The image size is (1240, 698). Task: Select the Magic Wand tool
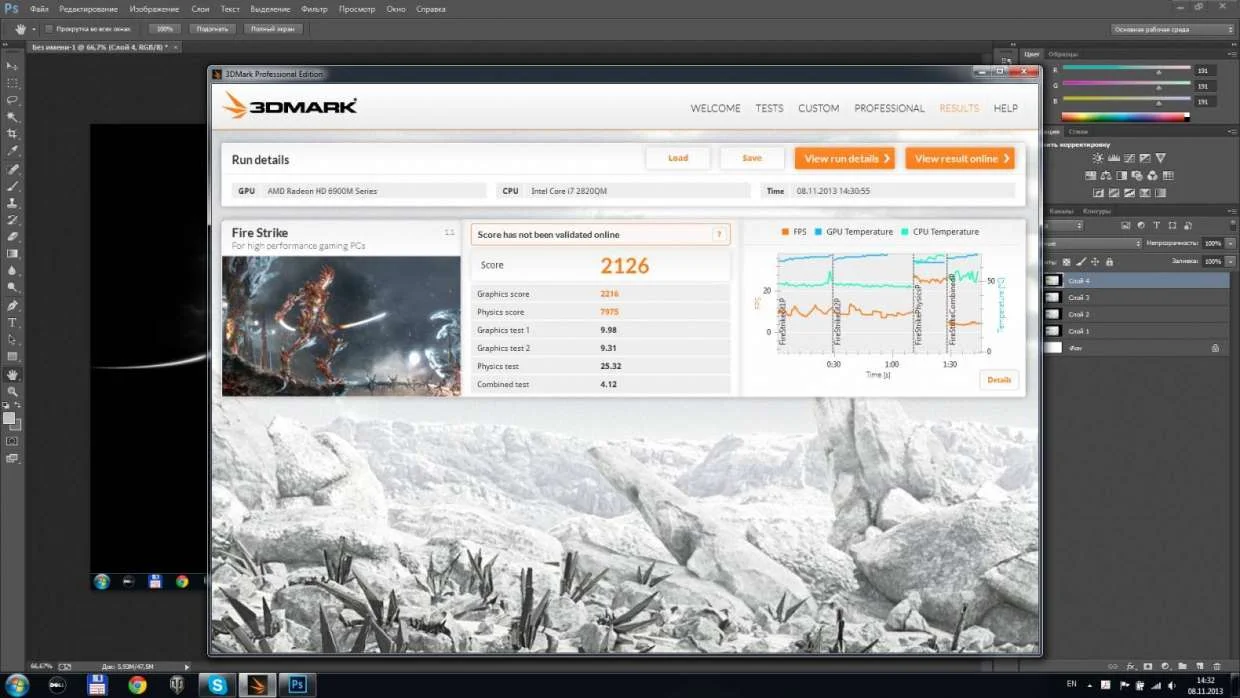13,117
